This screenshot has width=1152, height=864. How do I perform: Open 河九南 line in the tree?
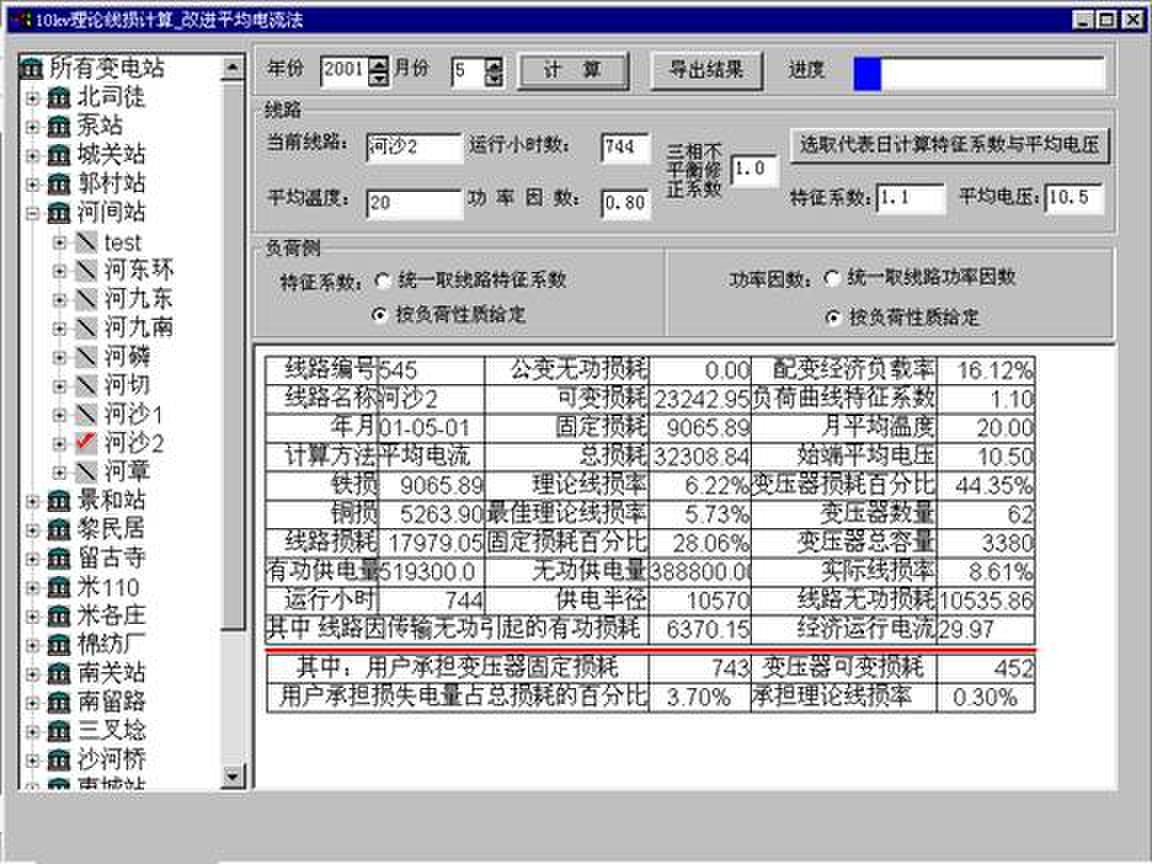pos(138,327)
